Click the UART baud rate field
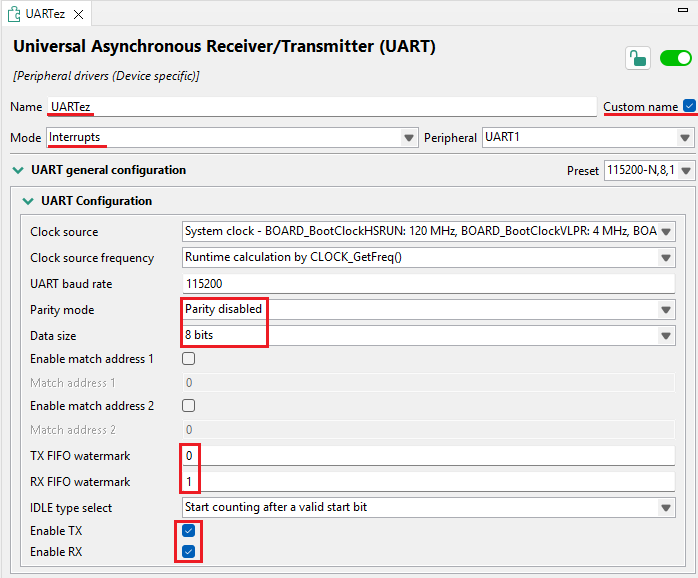 (x=428, y=284)
